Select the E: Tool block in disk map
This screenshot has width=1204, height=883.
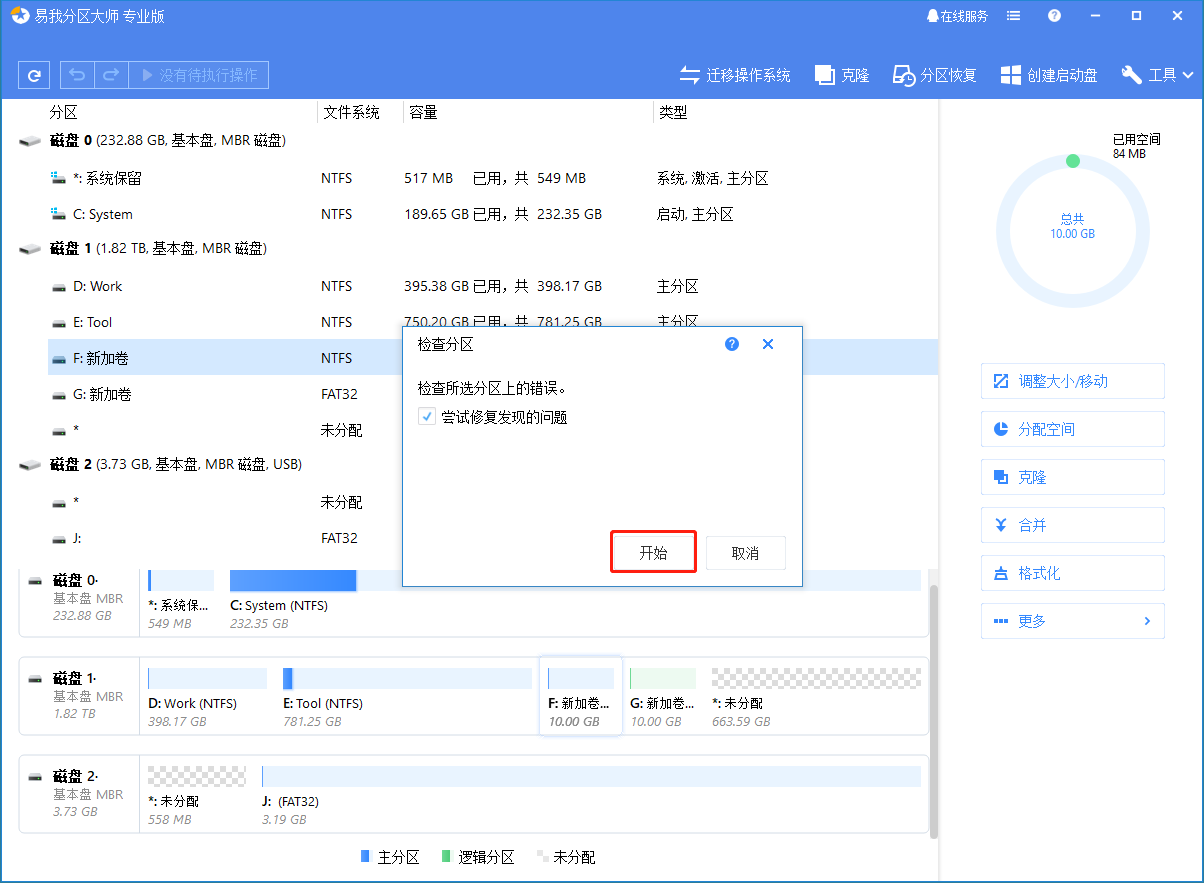point(407,695)
